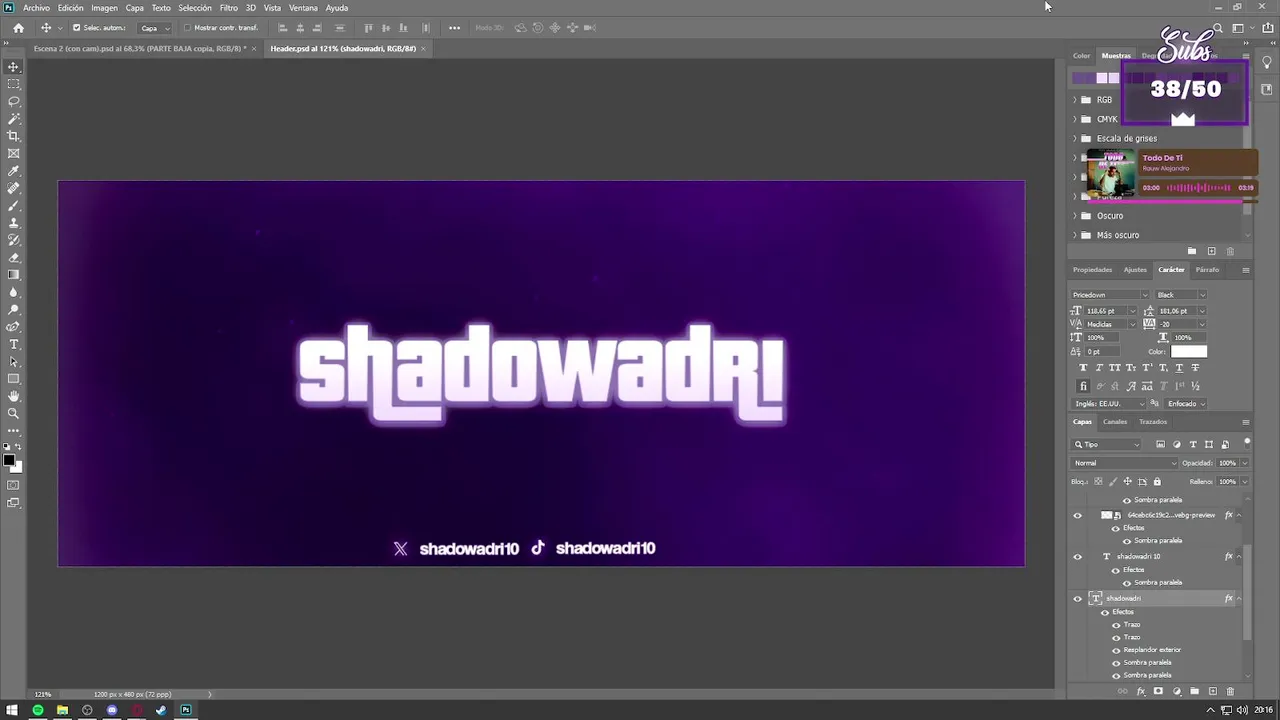Open the Enfocado anti-aliasing dropdown
The width and height of the screenshot is (1280, 720).
tap(1187, 404)
